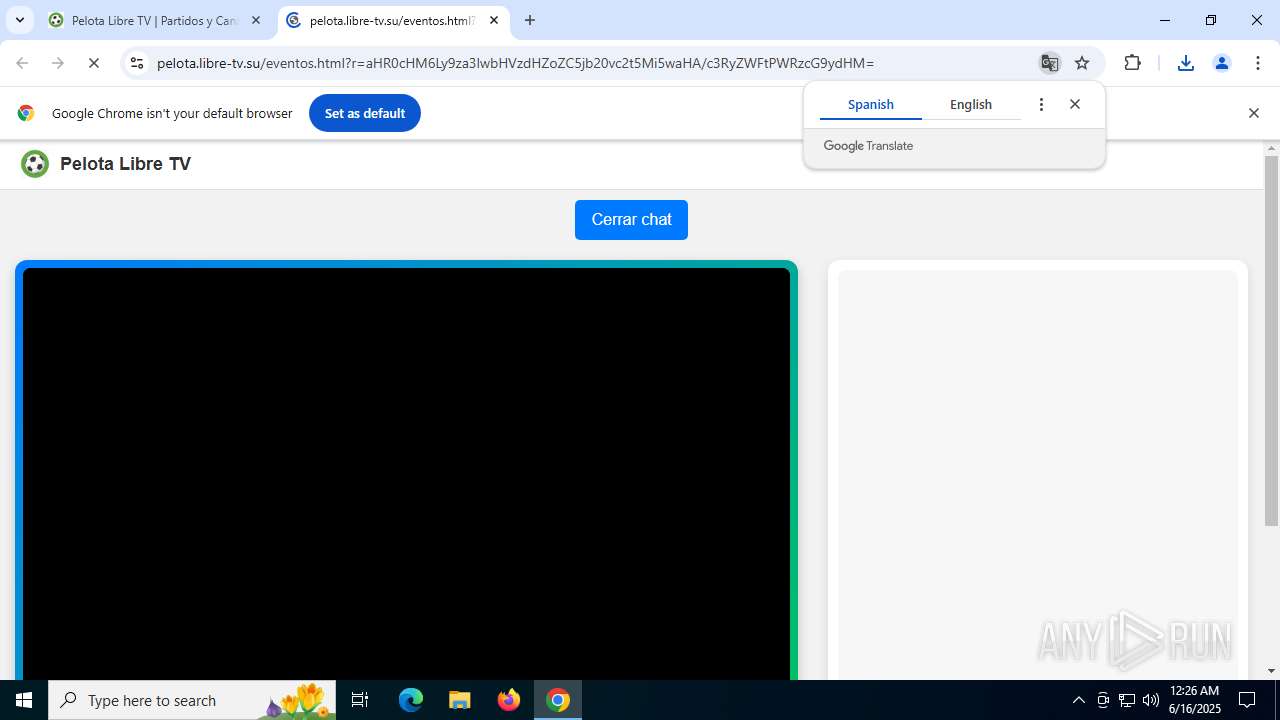Open the Downloads icon
Image resolution: width=1280 pixels, height=720 pixels.
1186,63
